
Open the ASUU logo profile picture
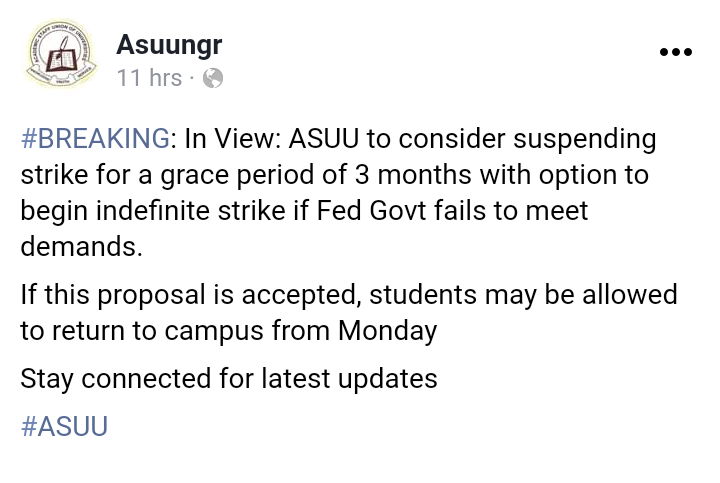(x=61, y=54)
